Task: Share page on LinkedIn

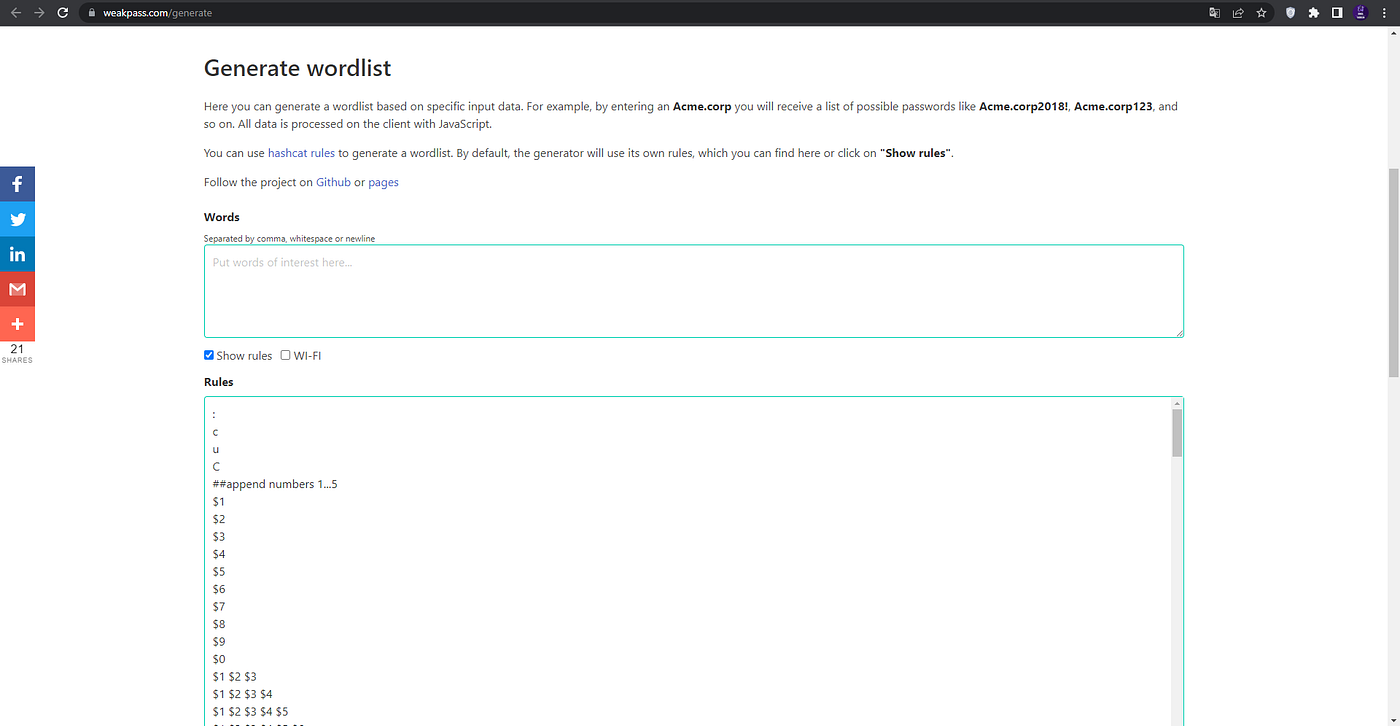Action: pyautogui.click(x=17, y=254)
